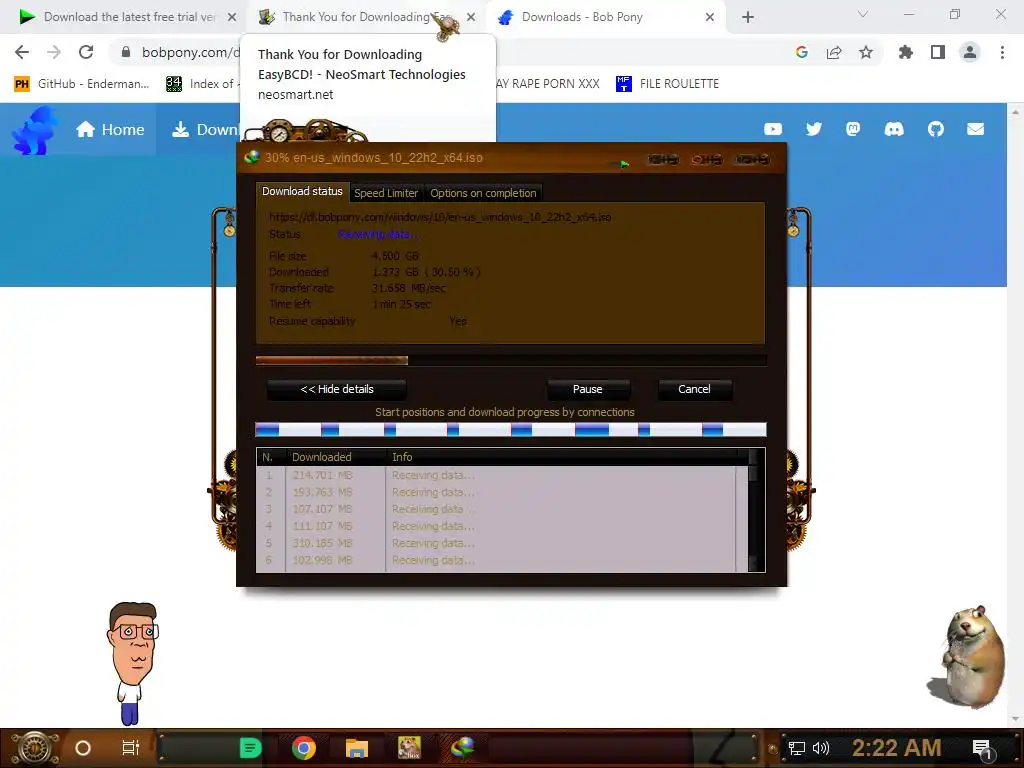Go back to the previous page
This screenshot has width=1024, height=768.
click(x=22, y=52)
